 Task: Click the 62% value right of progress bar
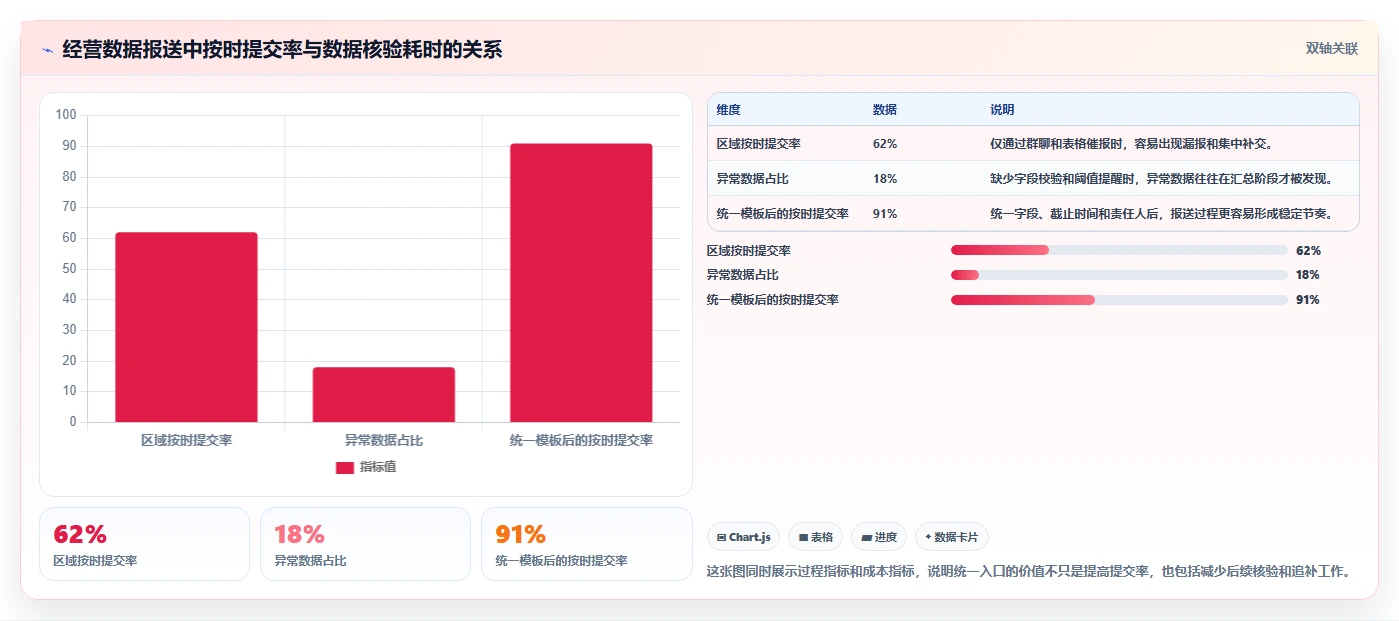point(1308,251)
